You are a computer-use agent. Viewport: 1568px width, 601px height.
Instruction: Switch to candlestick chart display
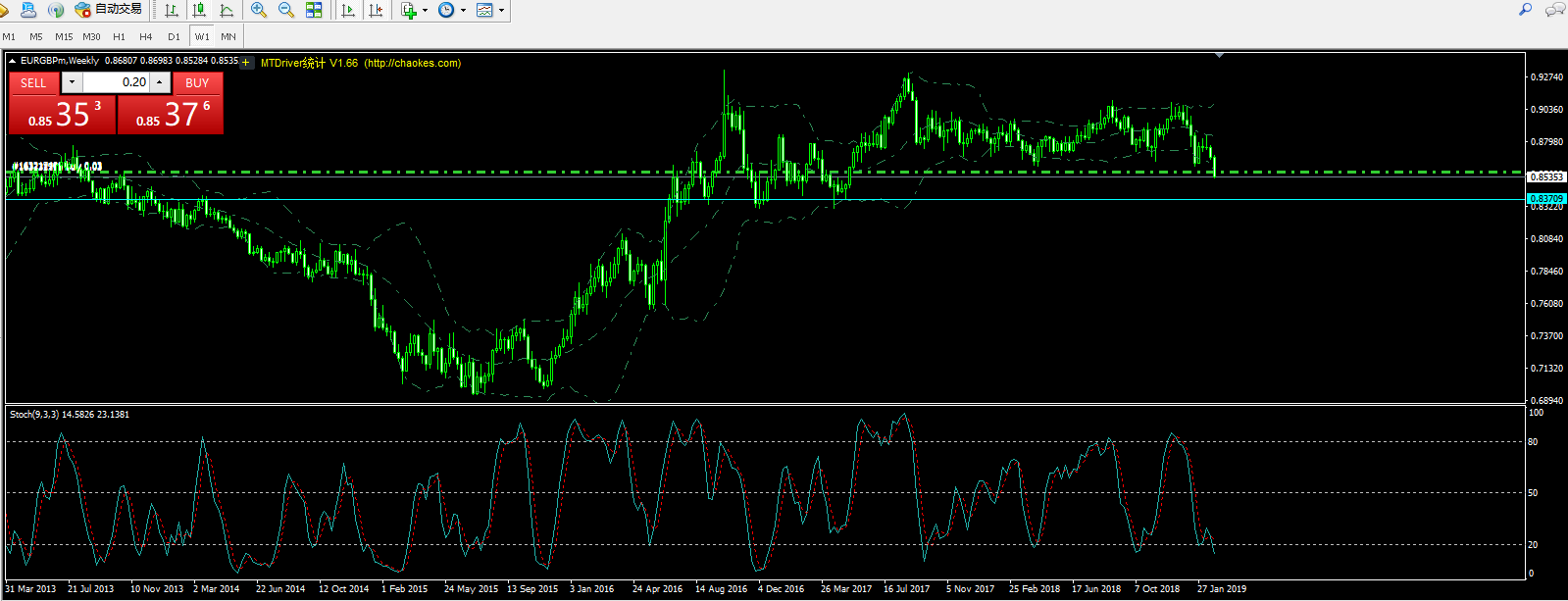(199, 10)
